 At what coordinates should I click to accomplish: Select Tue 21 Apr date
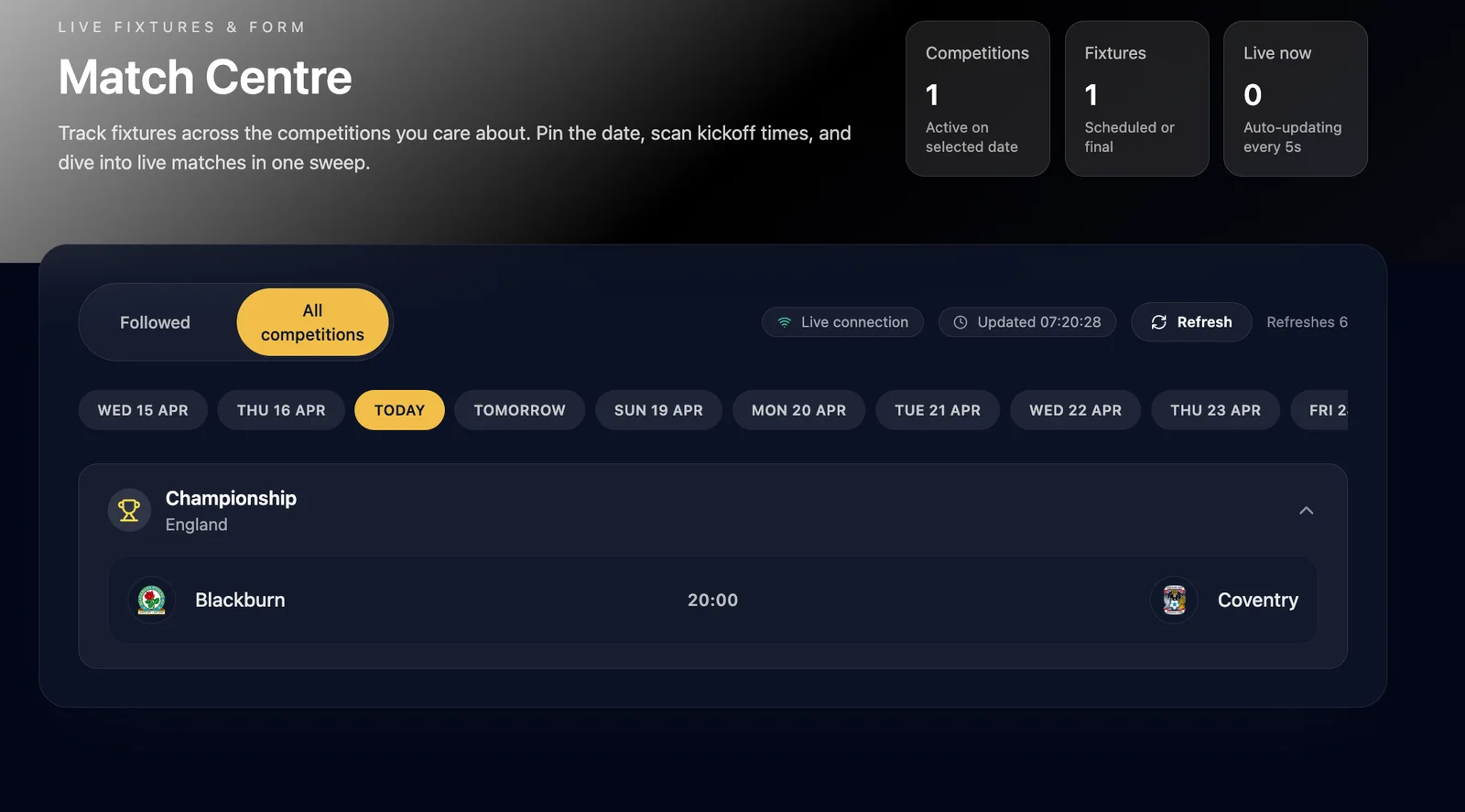[x=937, y=410]
